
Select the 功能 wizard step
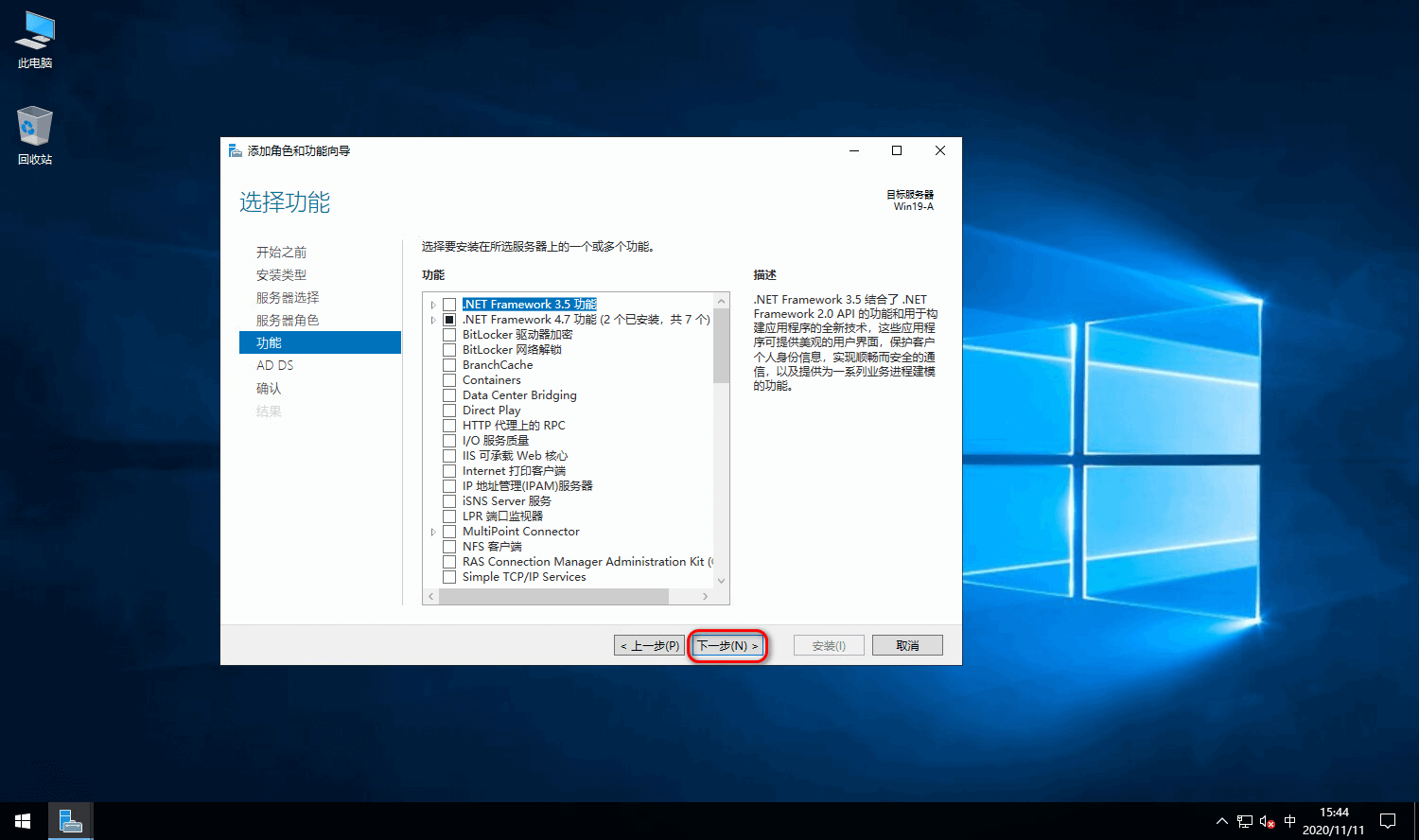coord(321,342)
